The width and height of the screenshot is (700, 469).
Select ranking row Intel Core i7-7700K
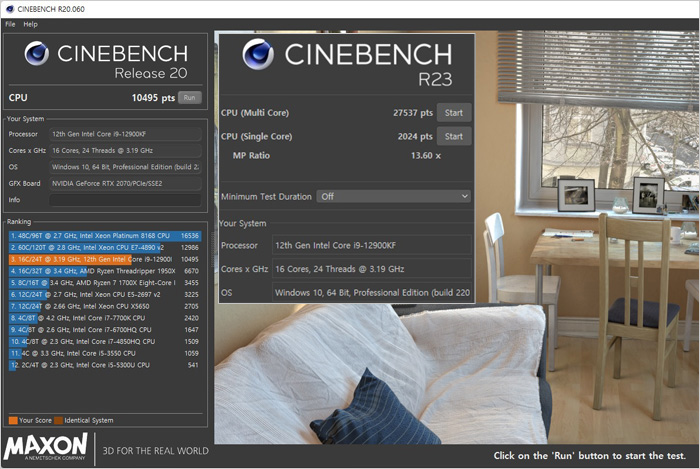(x=104, y=318)
